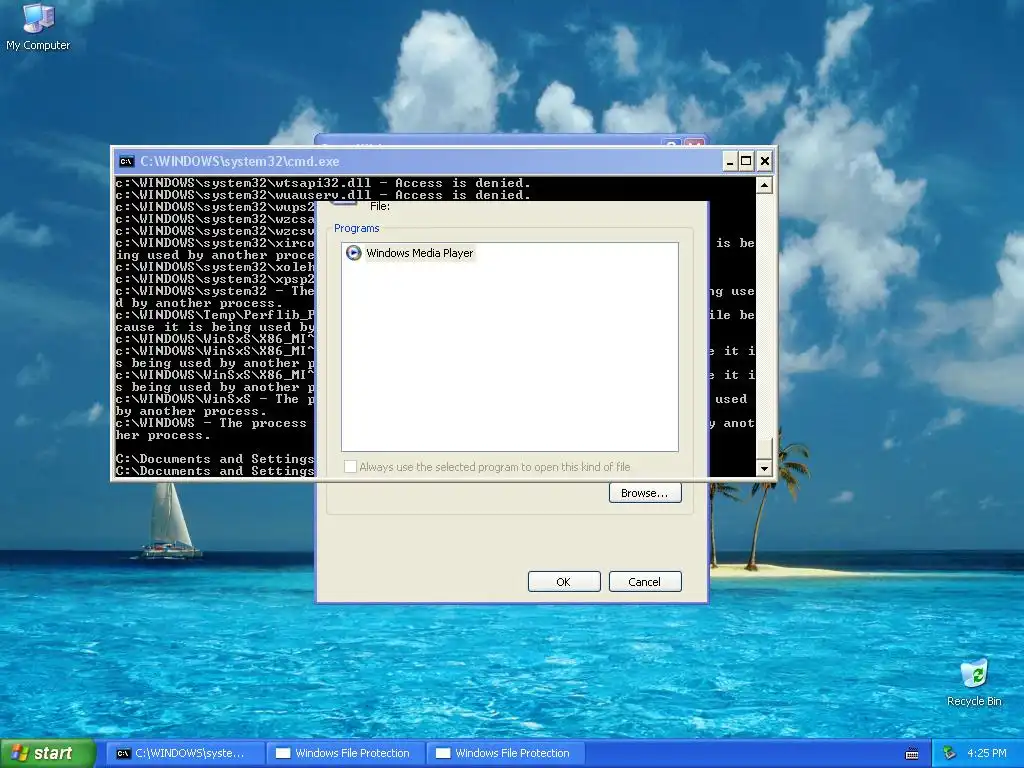Minimize the cmd.exe window
Viewport: 1024px width, 768px height.
(x=730, y=161)
